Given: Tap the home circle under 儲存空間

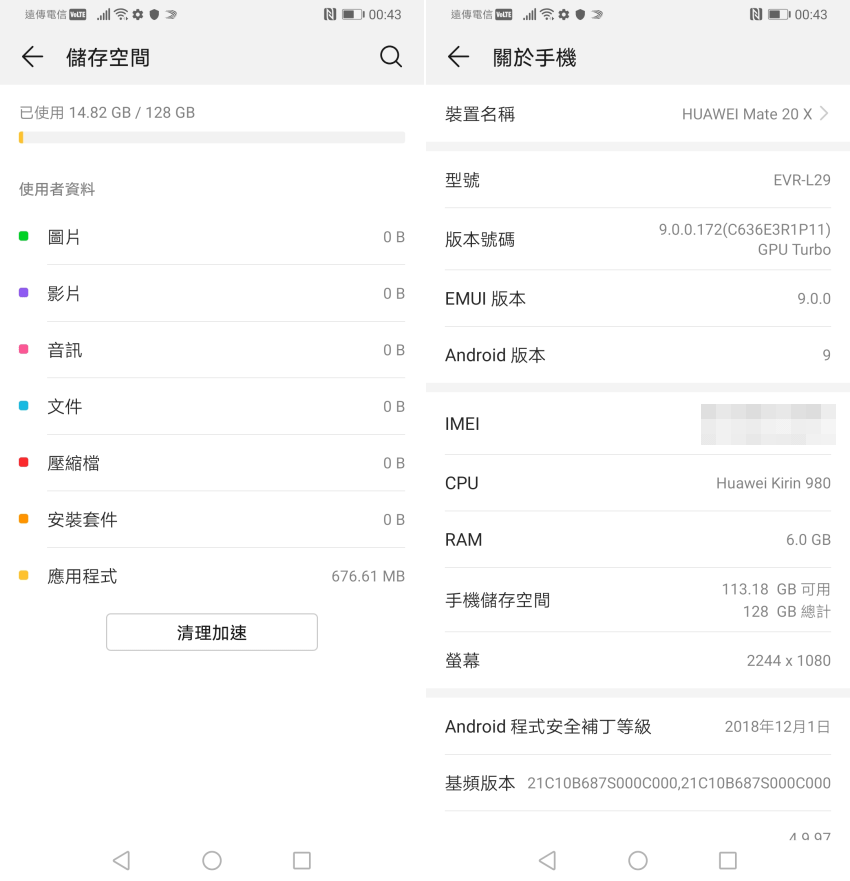Looking at the screenshot, I should [x=212, y=860].
